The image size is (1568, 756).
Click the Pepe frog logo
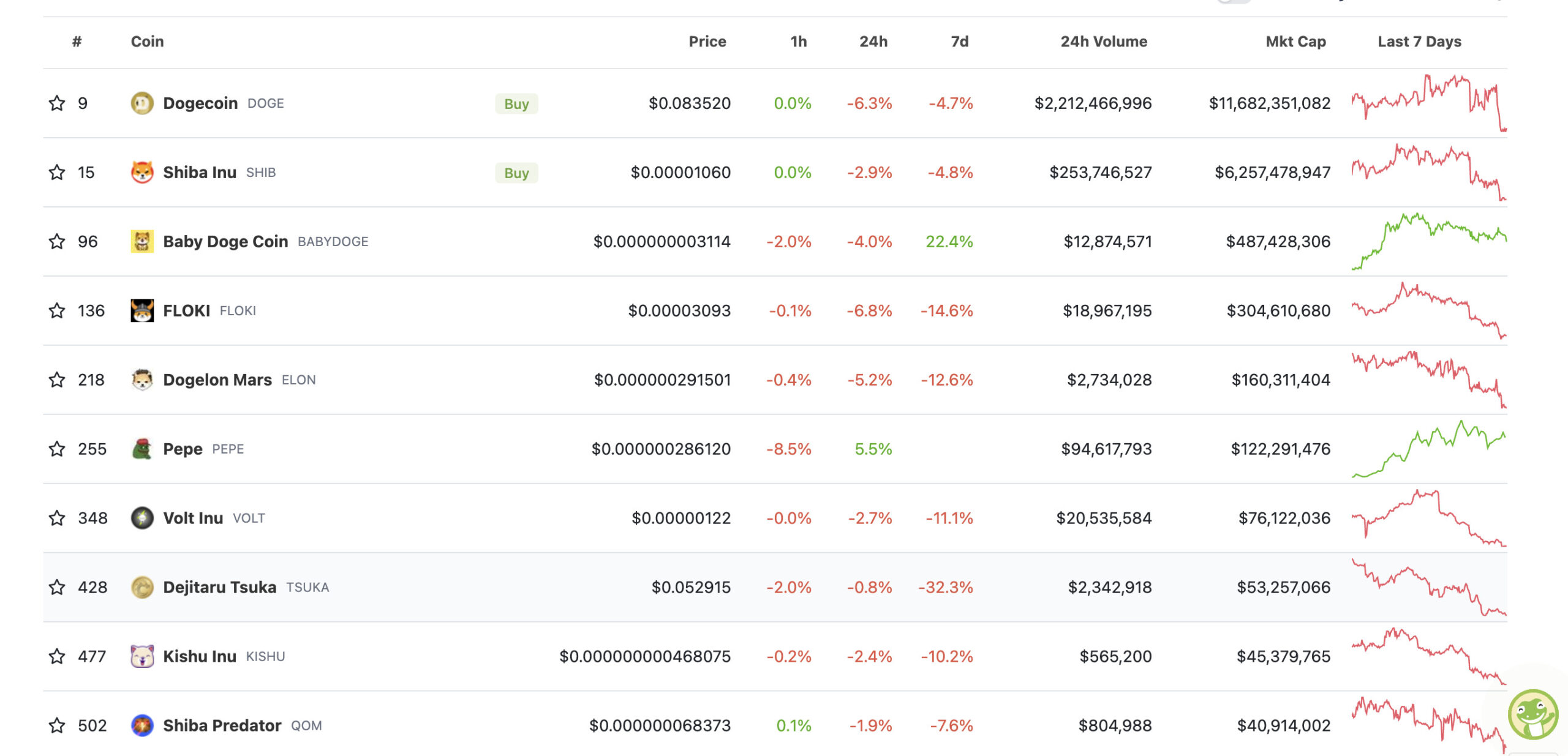142,449
